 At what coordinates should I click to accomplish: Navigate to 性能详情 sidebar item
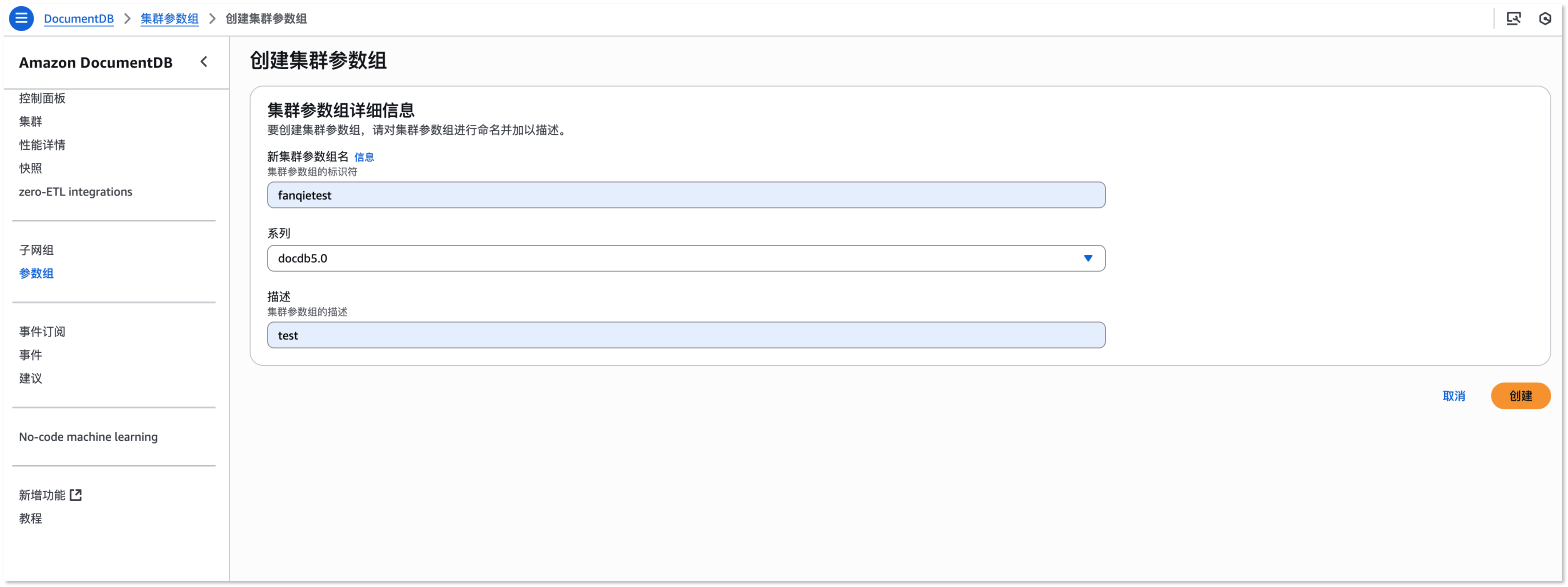point(42,145)
